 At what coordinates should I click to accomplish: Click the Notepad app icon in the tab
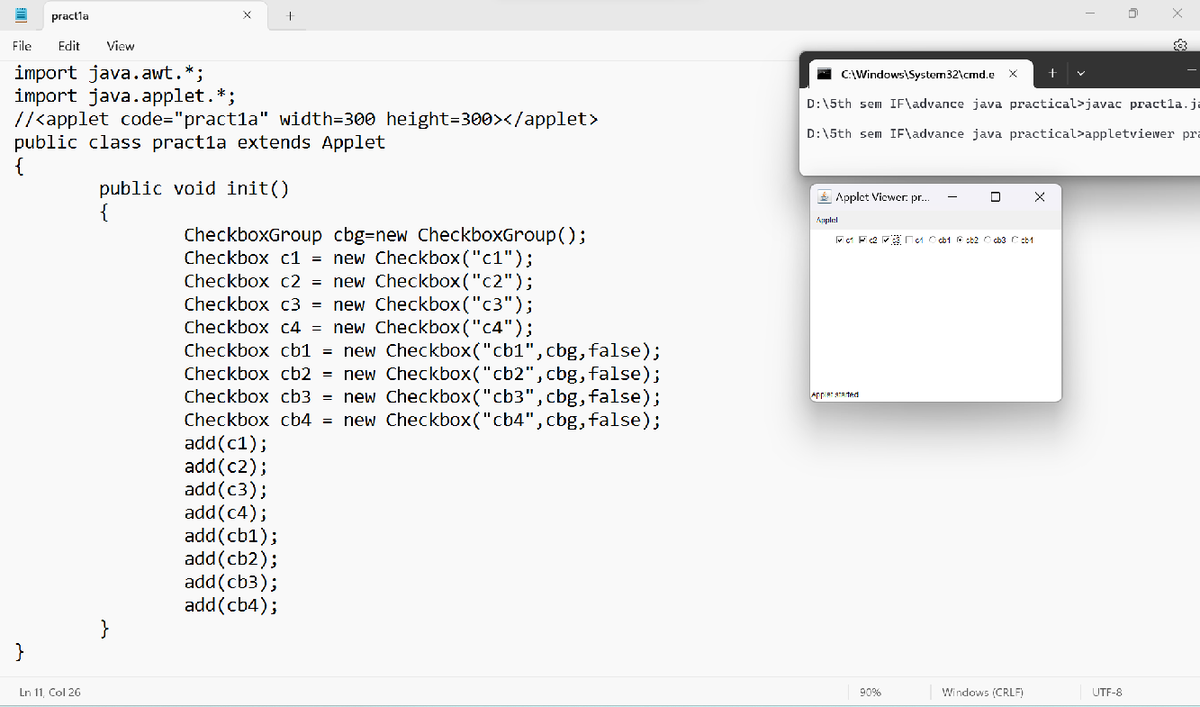pyautogui.click(x=20, y=14)
